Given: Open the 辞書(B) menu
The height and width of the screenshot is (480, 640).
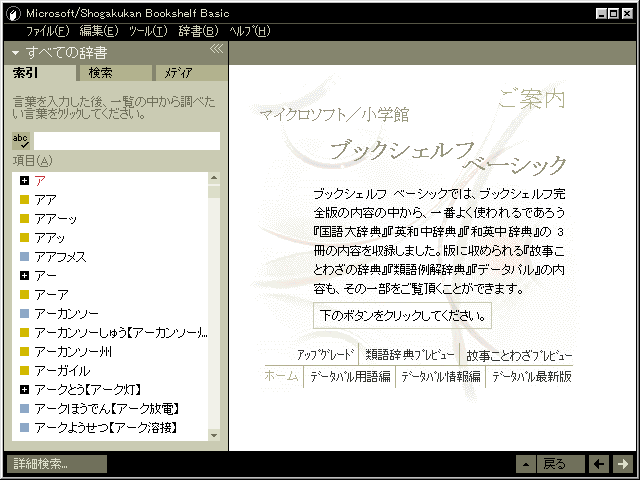Looking at the screenshot, I should point(198,31).
